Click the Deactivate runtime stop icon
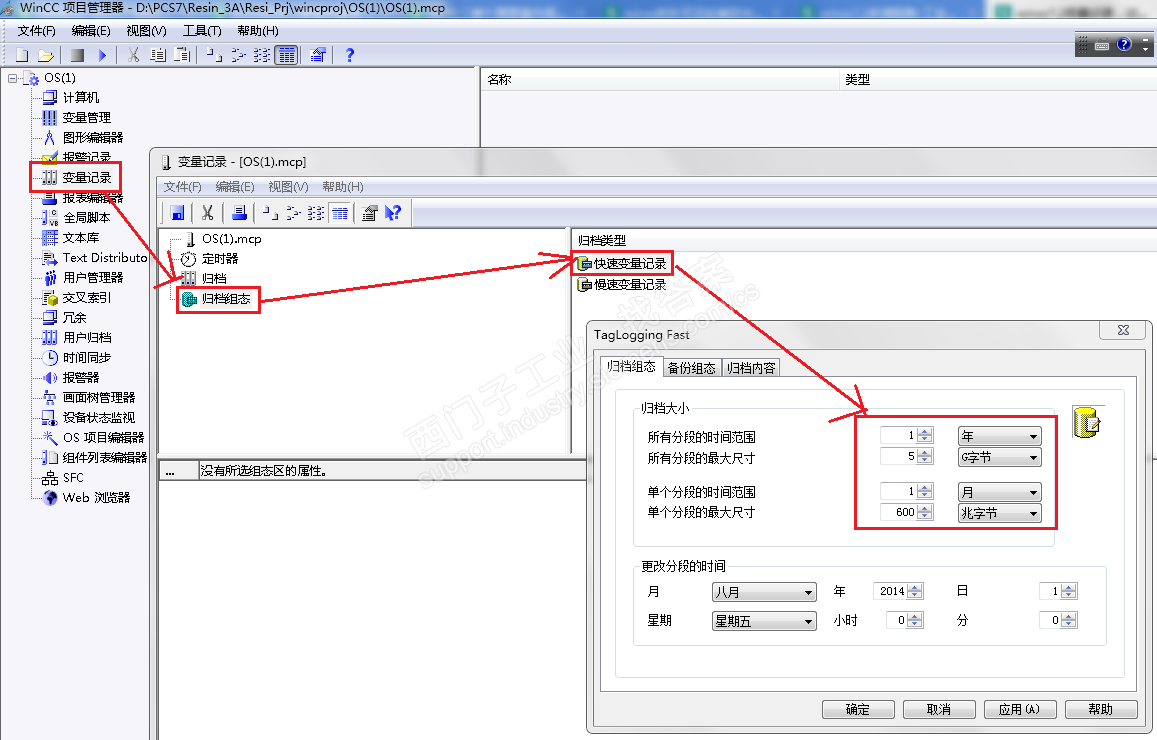Viewport: 1157px width, 740px height. click(x=77, y=55)
